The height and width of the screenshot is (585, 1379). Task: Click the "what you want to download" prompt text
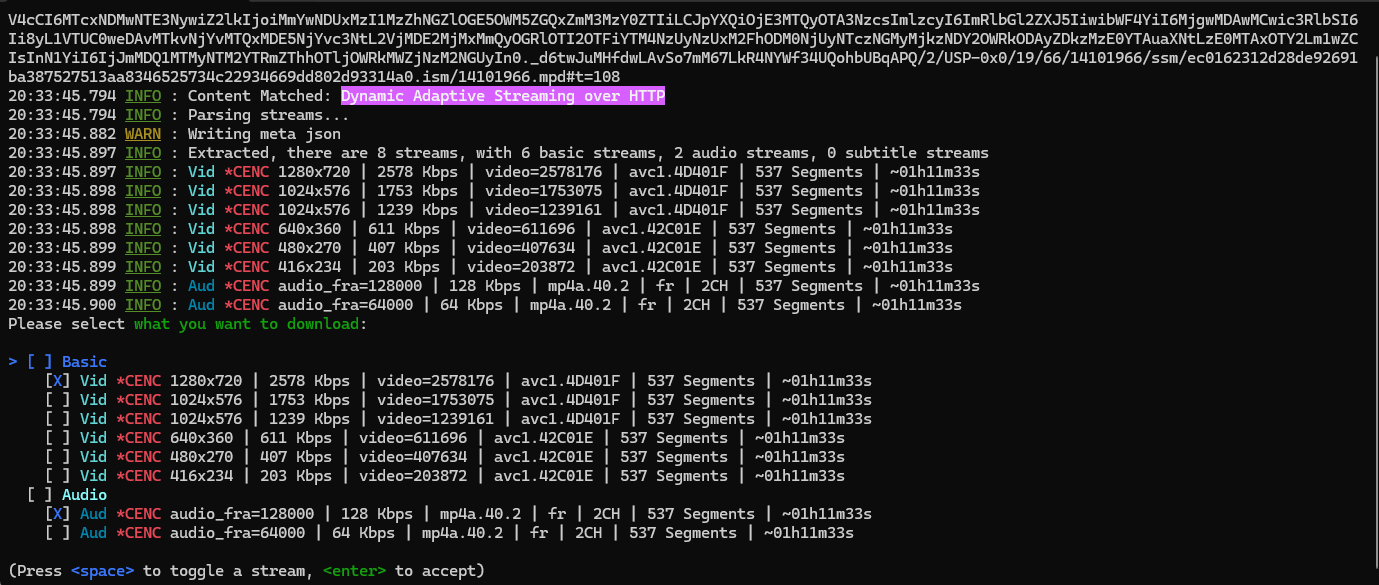[x=246, y=324]
